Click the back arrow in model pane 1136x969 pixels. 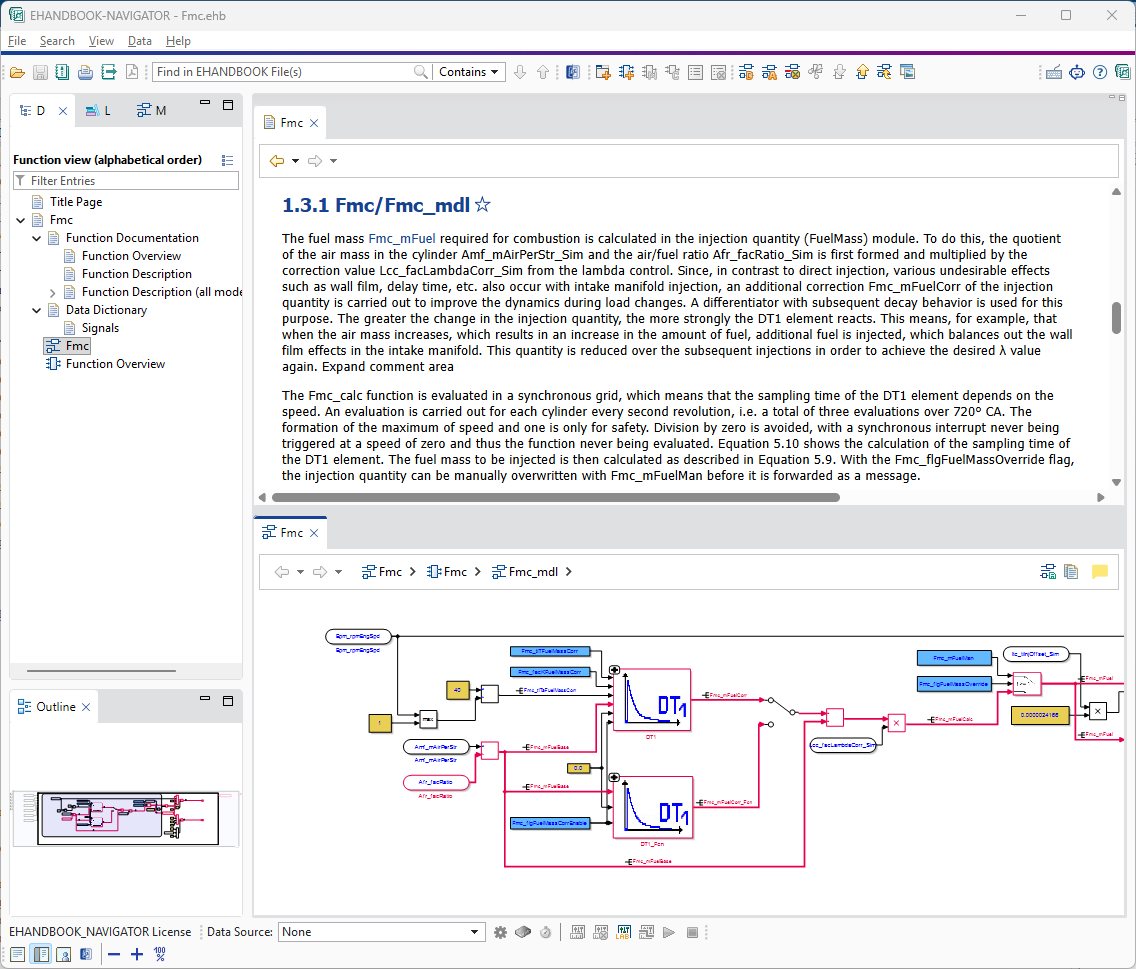[282, 572]
